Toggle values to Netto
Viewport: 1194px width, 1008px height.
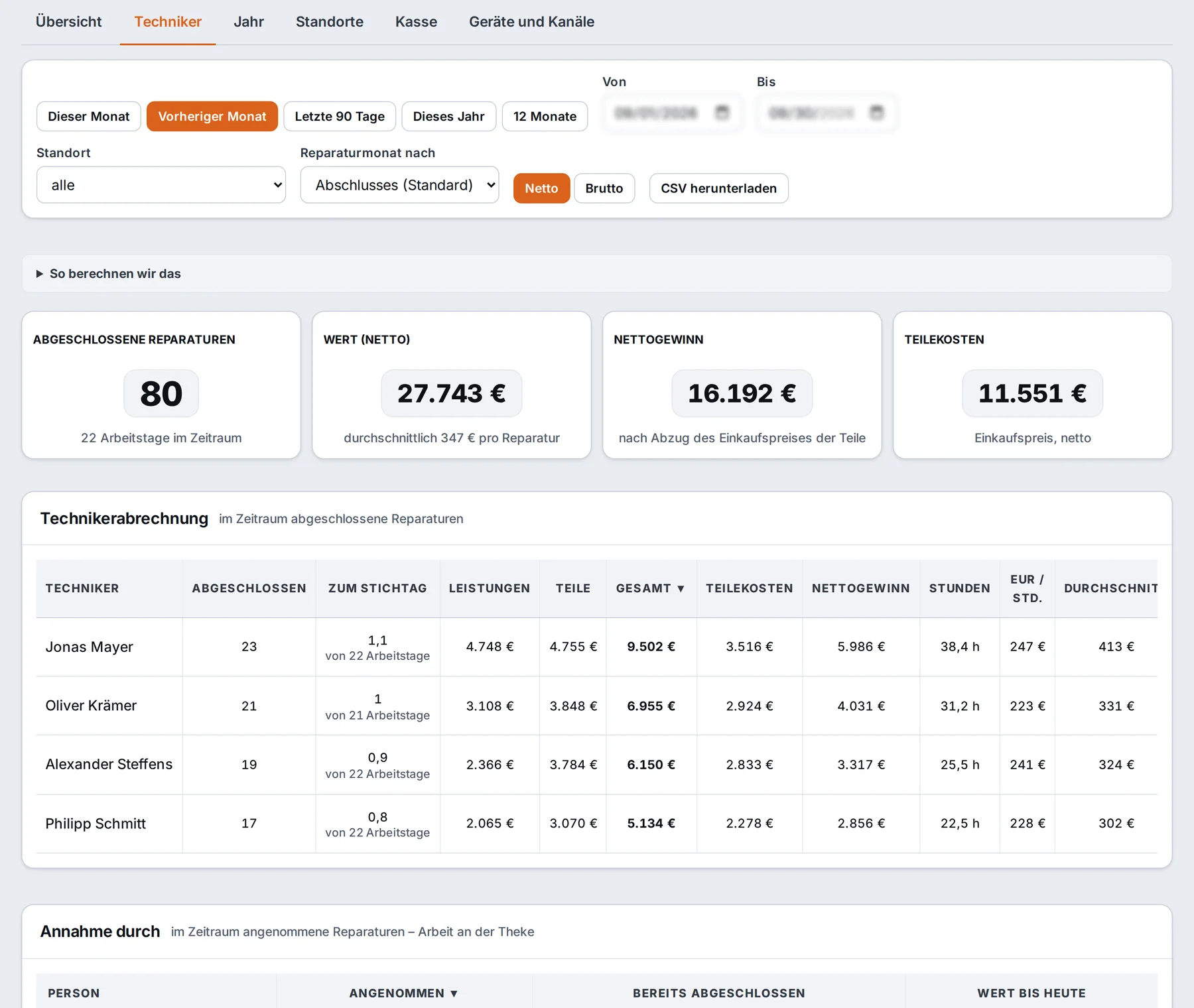click(x=541, y=188)
